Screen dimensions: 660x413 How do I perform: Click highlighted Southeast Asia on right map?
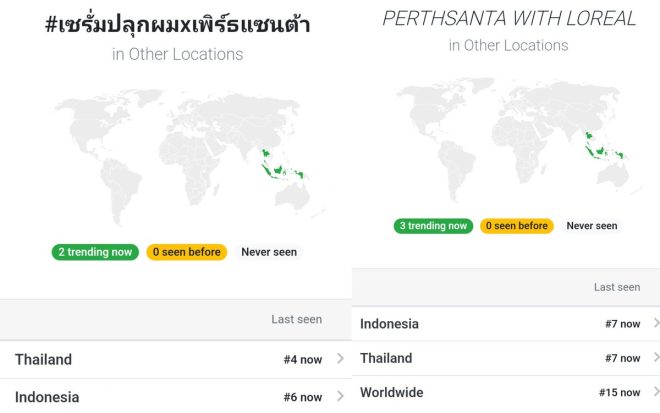tap(603, 146)
